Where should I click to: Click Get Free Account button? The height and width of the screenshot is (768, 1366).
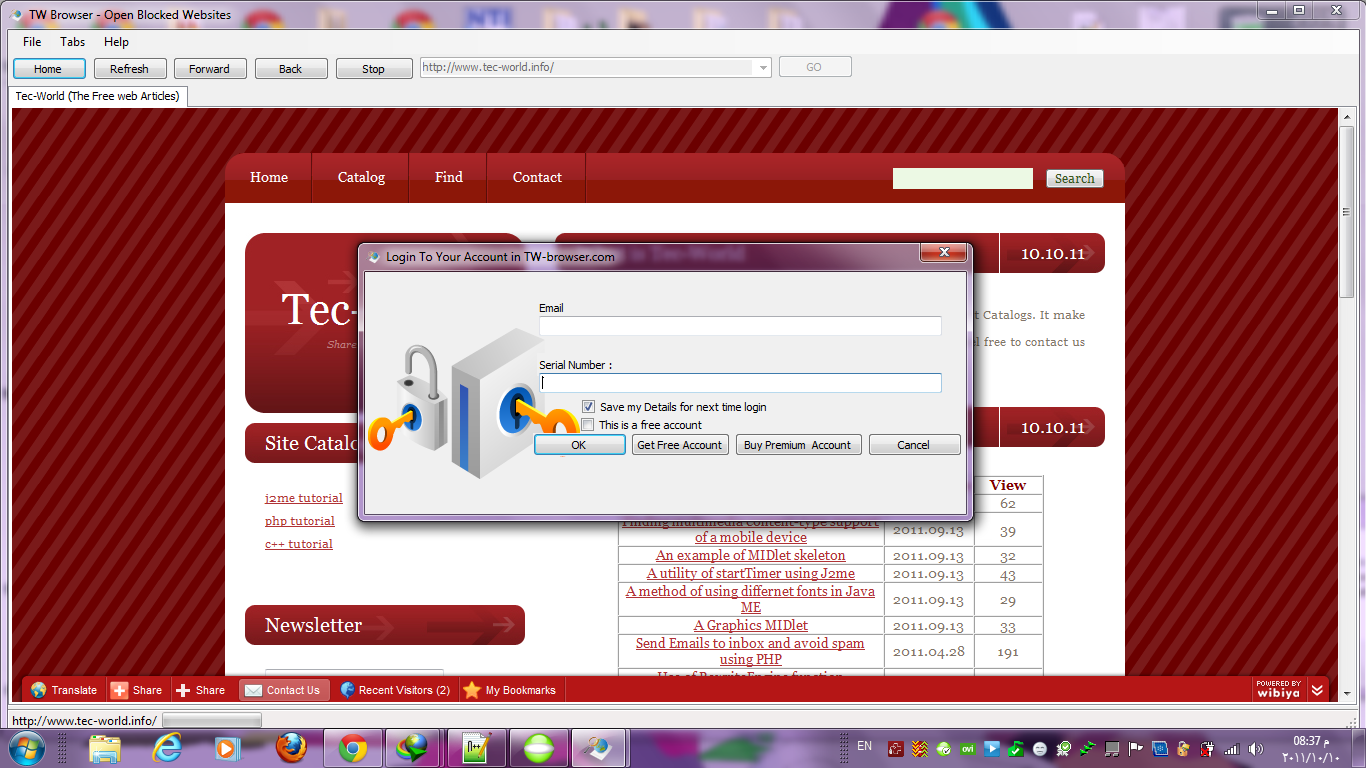680,445
